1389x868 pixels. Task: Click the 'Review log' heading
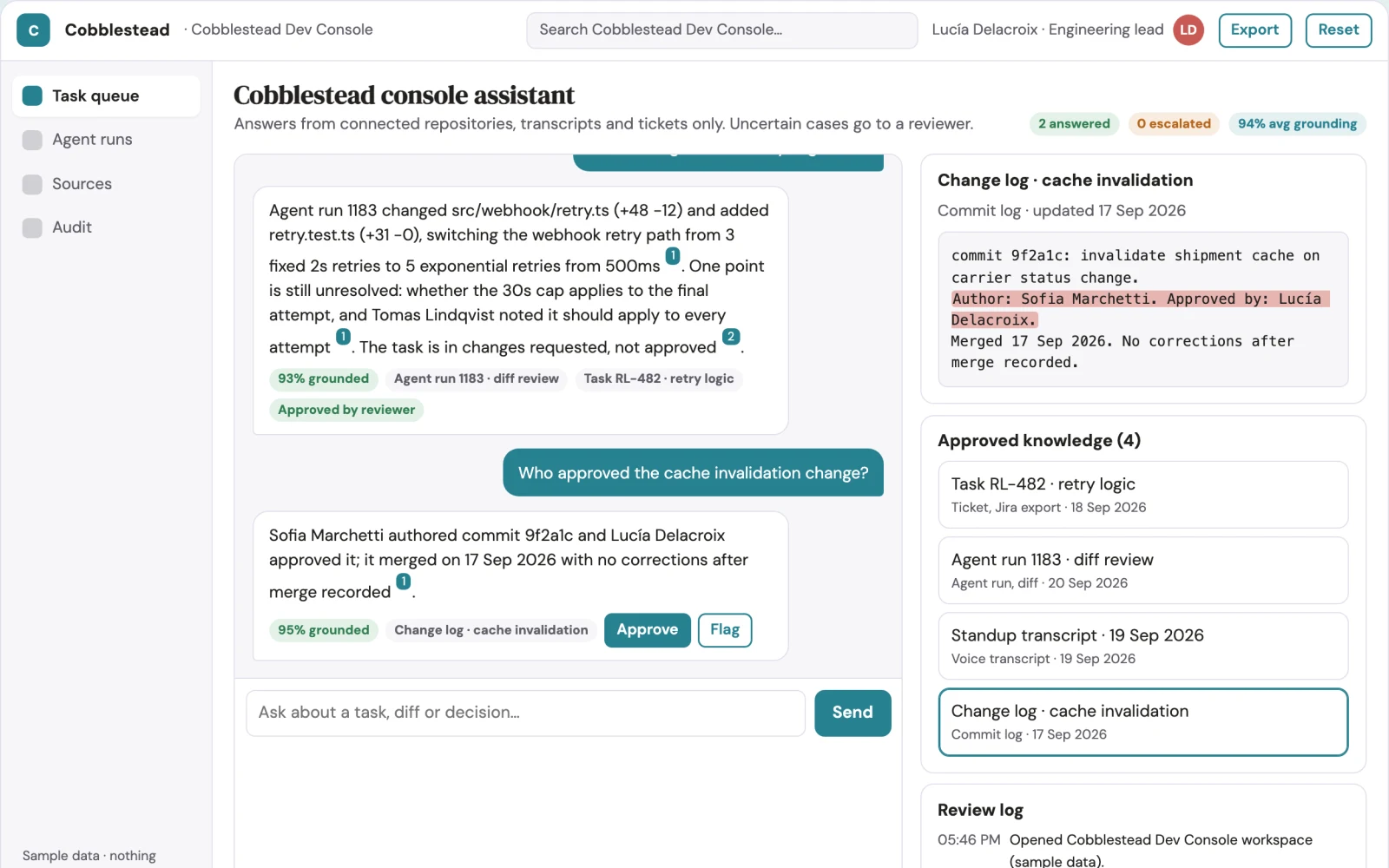pyautogui.click(x=980, y=811)
